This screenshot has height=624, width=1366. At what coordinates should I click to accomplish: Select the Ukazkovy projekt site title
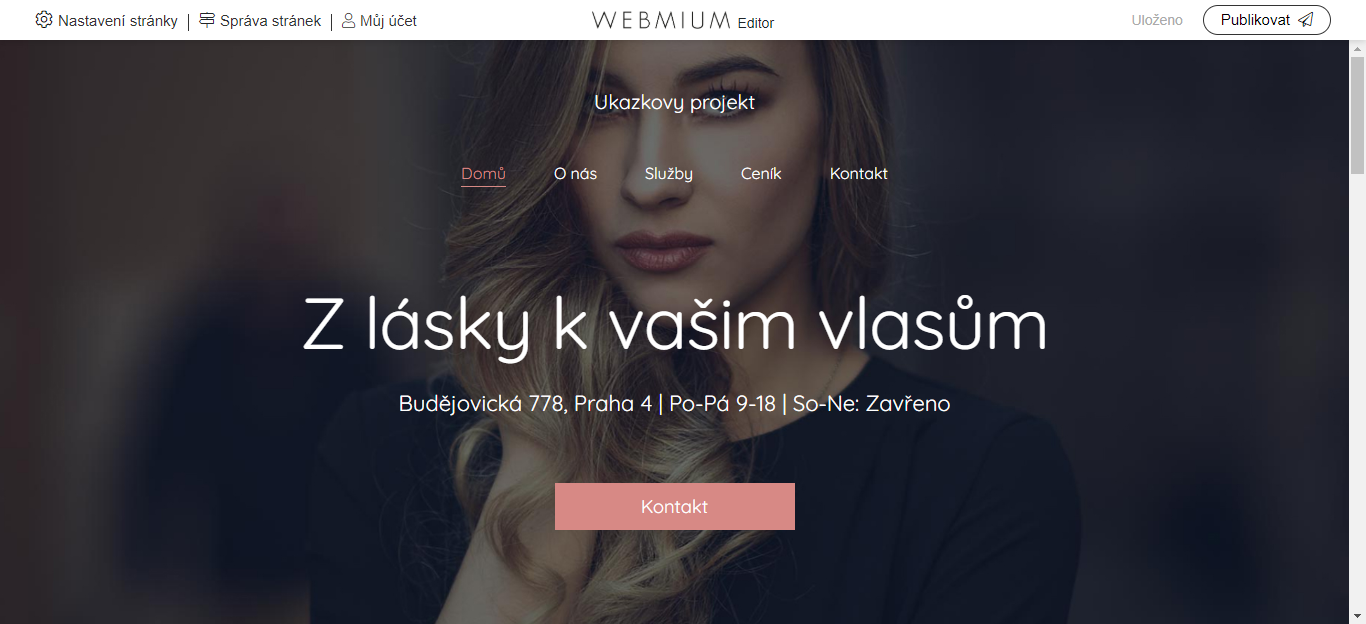[675, 102]
